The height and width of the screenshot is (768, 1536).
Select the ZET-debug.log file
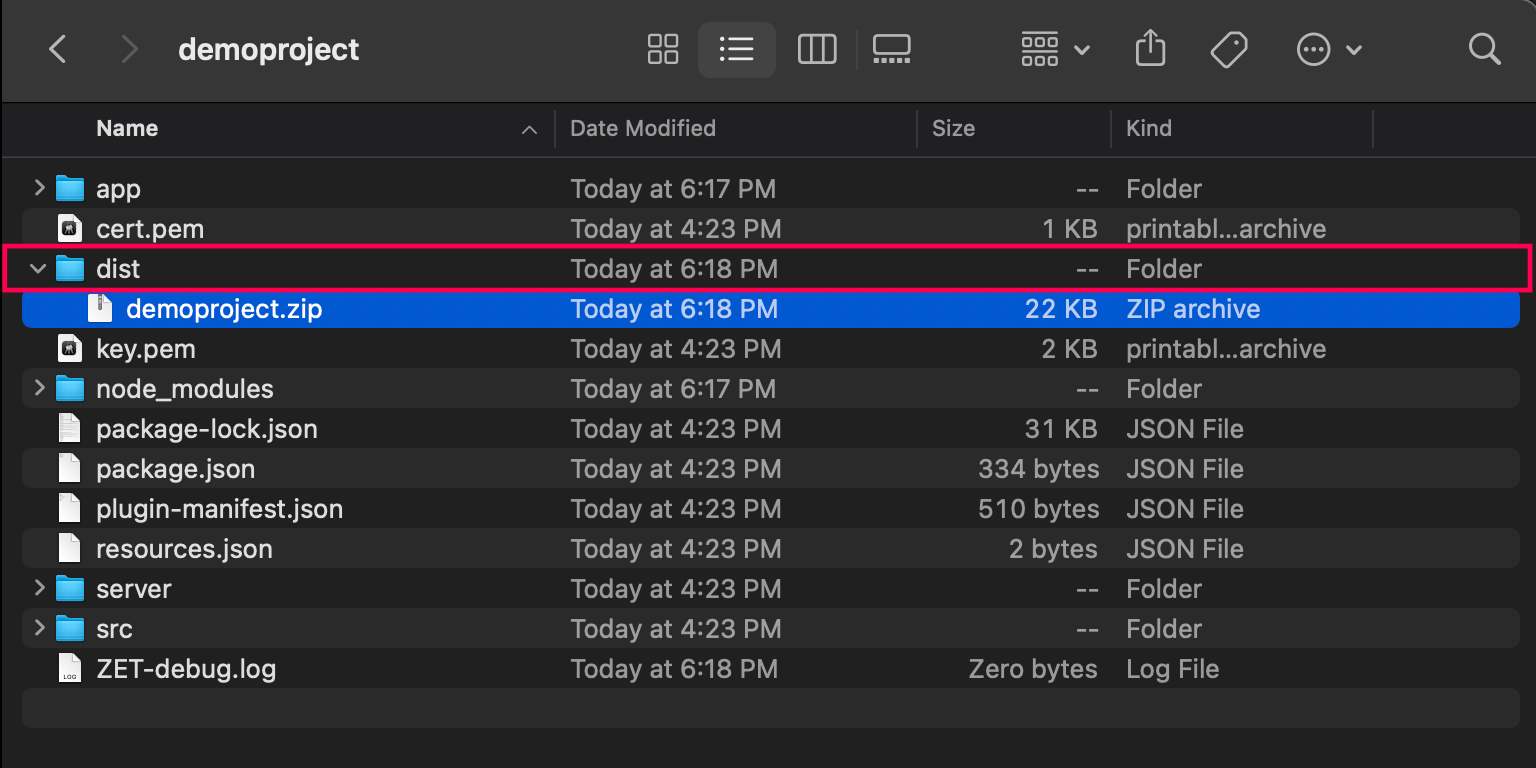point(185,669)
